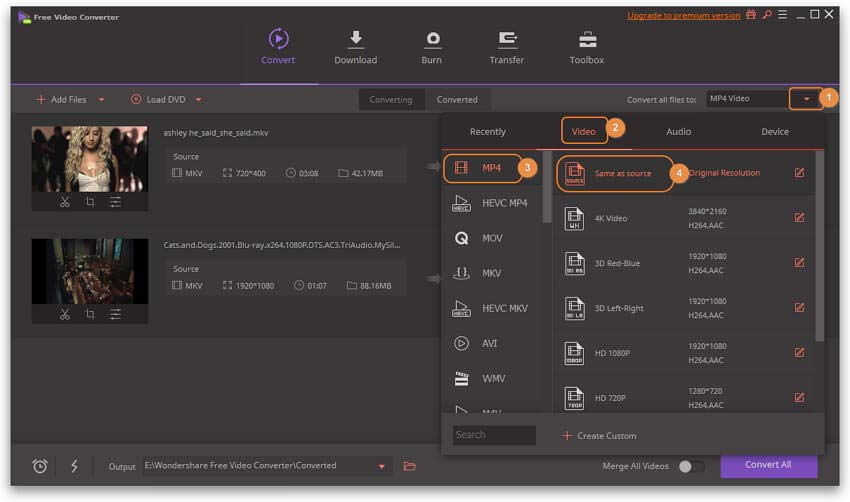Click the format Search field
Screen dimensions: 850x502
(x=494, y=435)
